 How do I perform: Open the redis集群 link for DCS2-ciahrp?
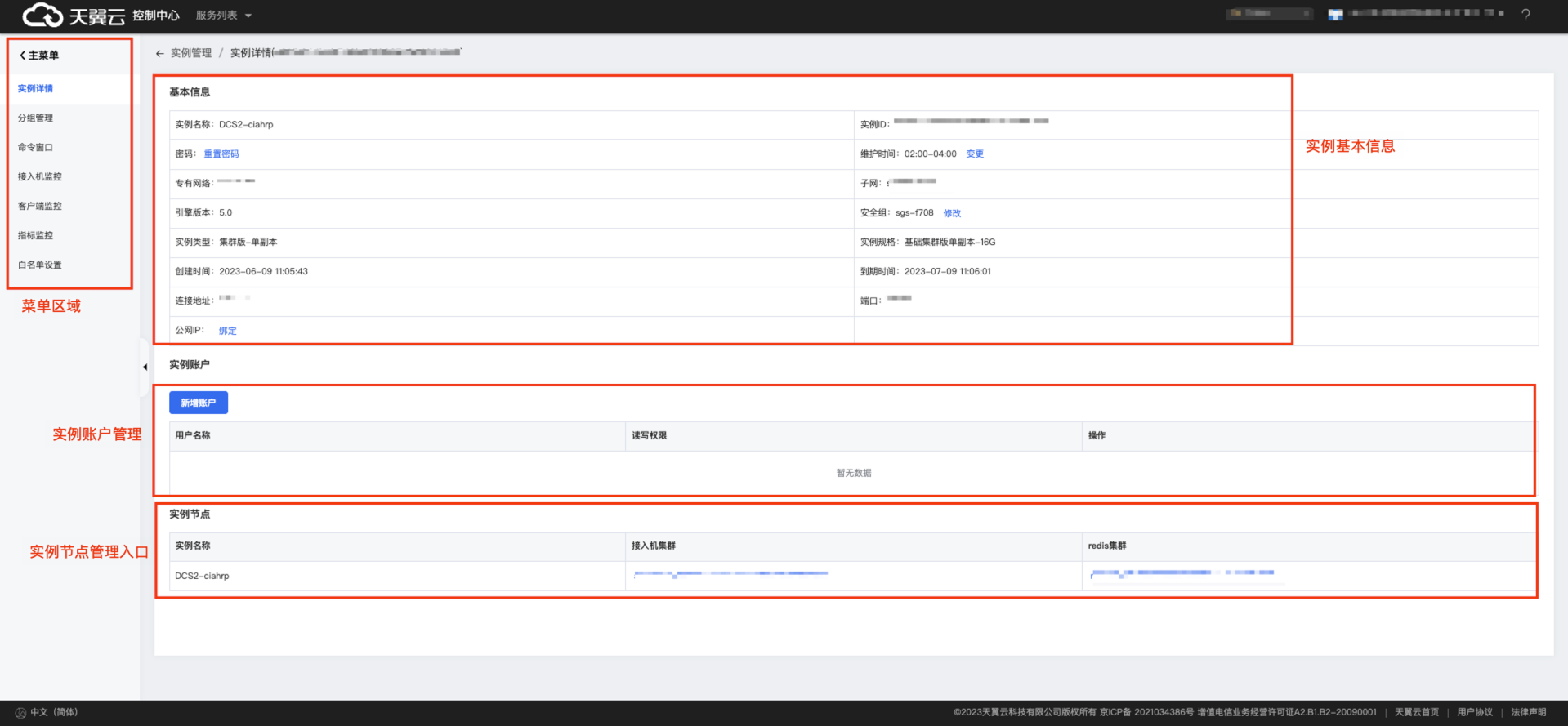click(1182, 574)
